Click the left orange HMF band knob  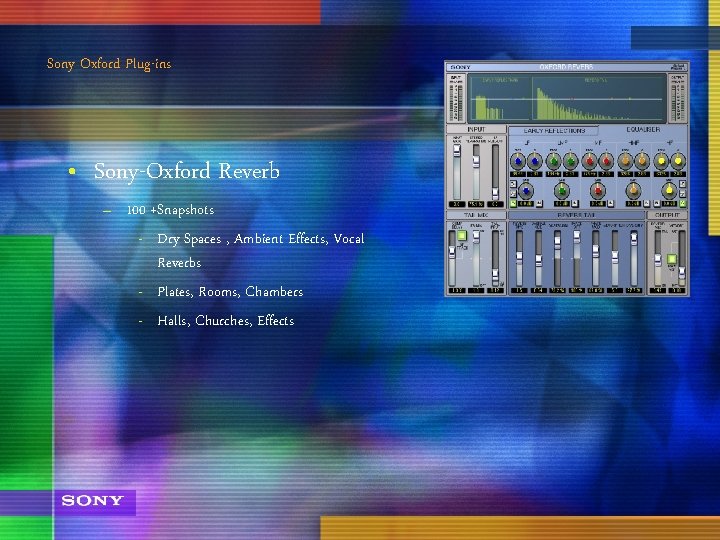click(625, 161)
